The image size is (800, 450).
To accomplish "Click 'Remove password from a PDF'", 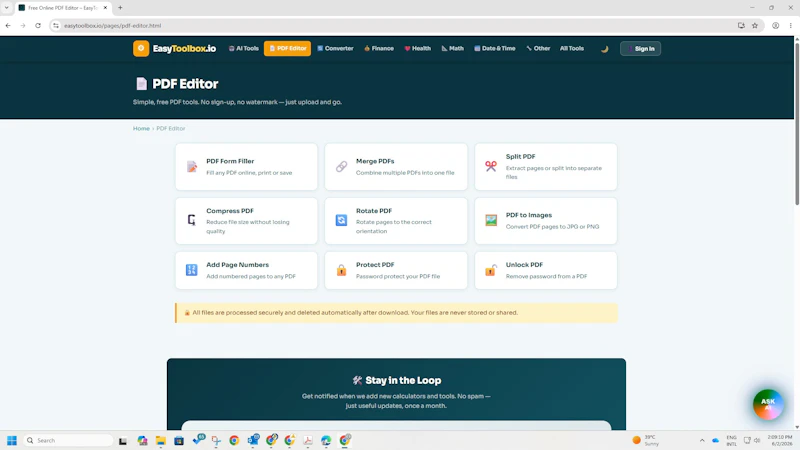I will point(546,277).
